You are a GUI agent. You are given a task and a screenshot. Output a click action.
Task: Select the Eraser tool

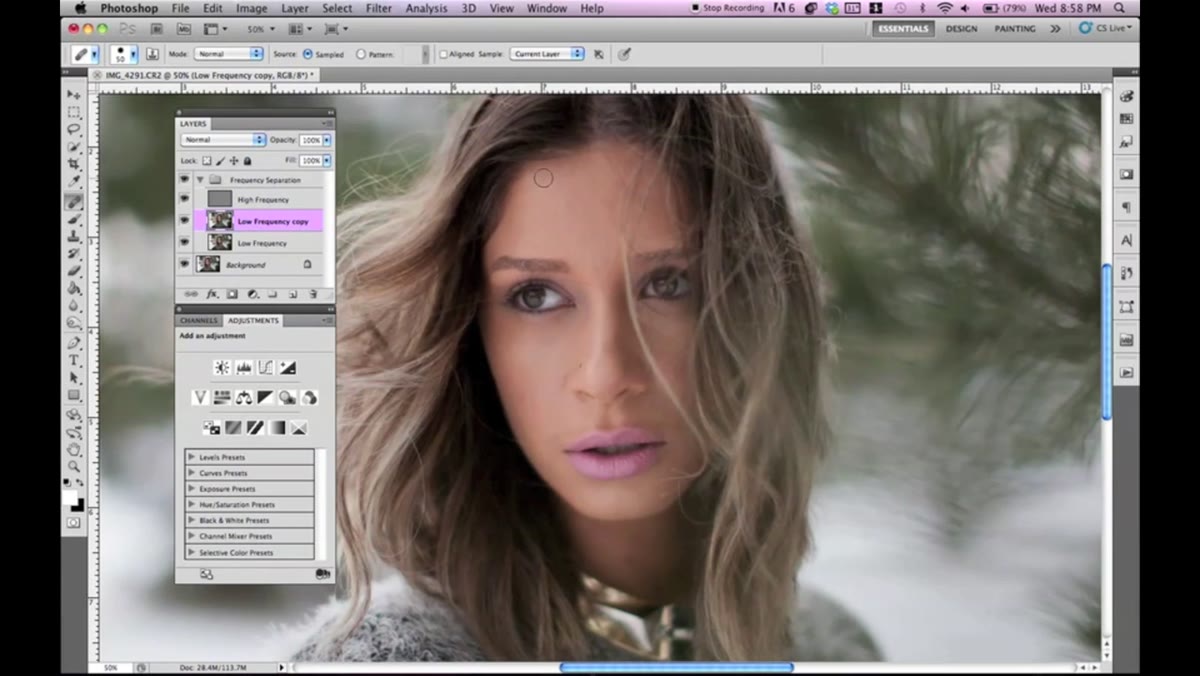pyautogui.click(x=74, y=271)
